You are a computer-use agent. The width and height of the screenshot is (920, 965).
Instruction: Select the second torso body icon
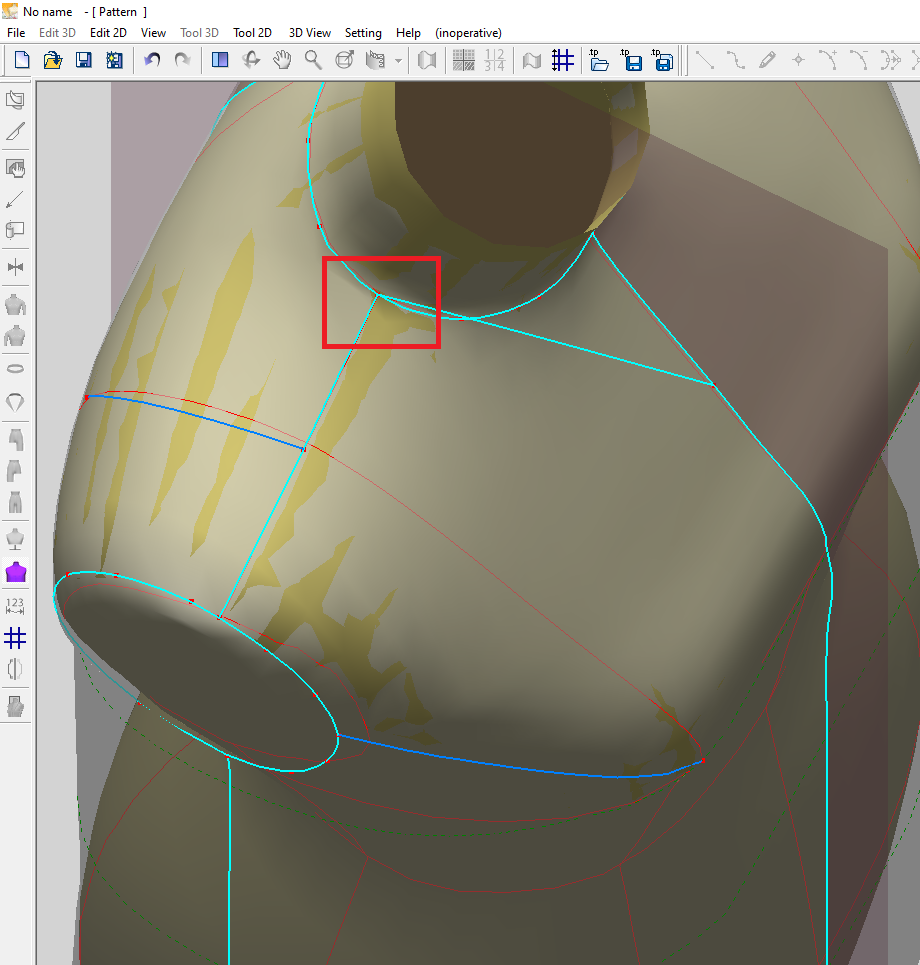coord(15,336)
